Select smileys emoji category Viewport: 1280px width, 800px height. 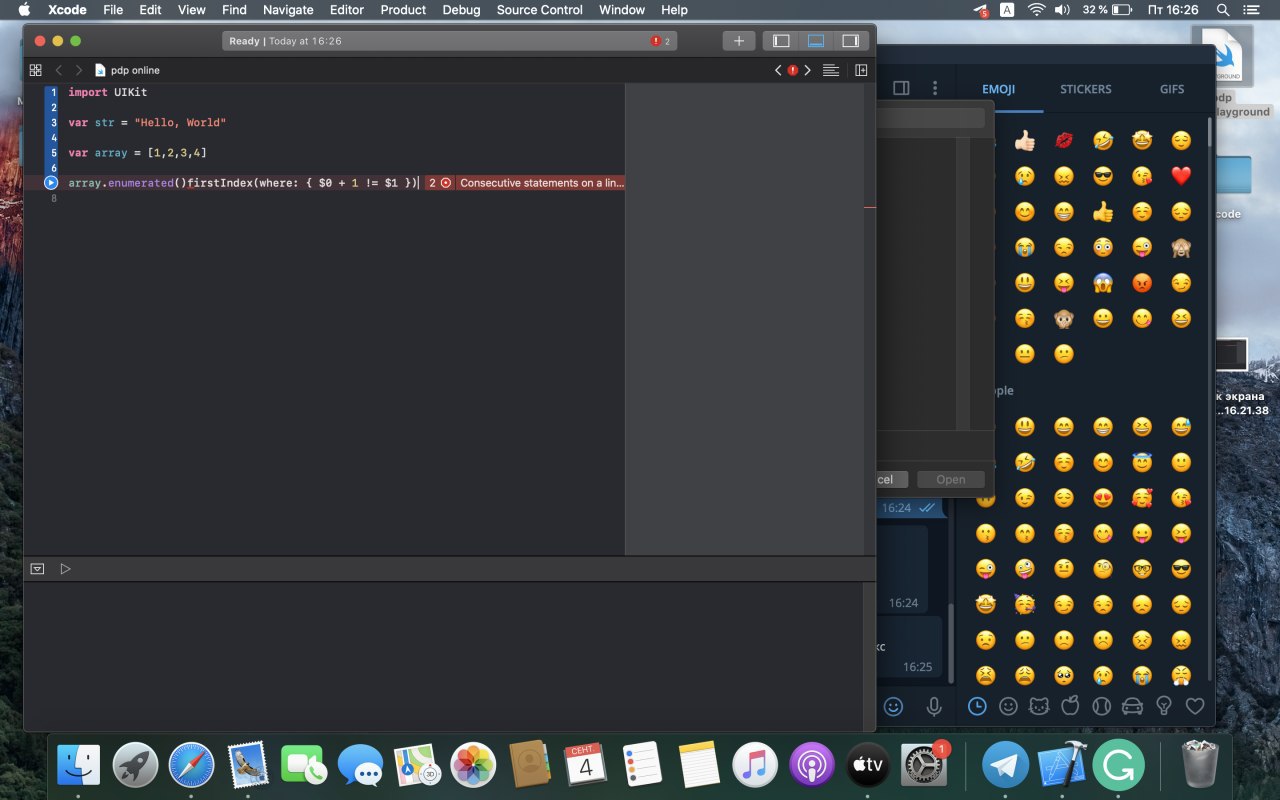click(1009, 706)
